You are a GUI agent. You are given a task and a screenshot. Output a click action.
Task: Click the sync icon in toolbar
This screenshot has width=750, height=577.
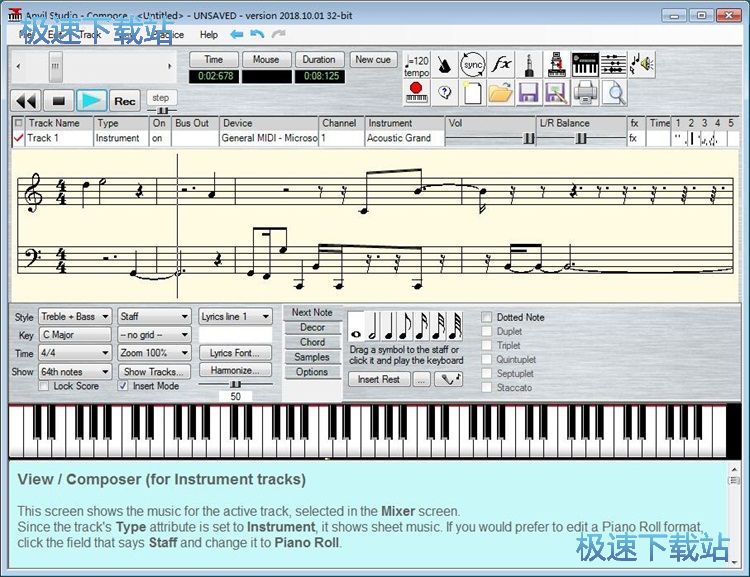click(473, 64)
